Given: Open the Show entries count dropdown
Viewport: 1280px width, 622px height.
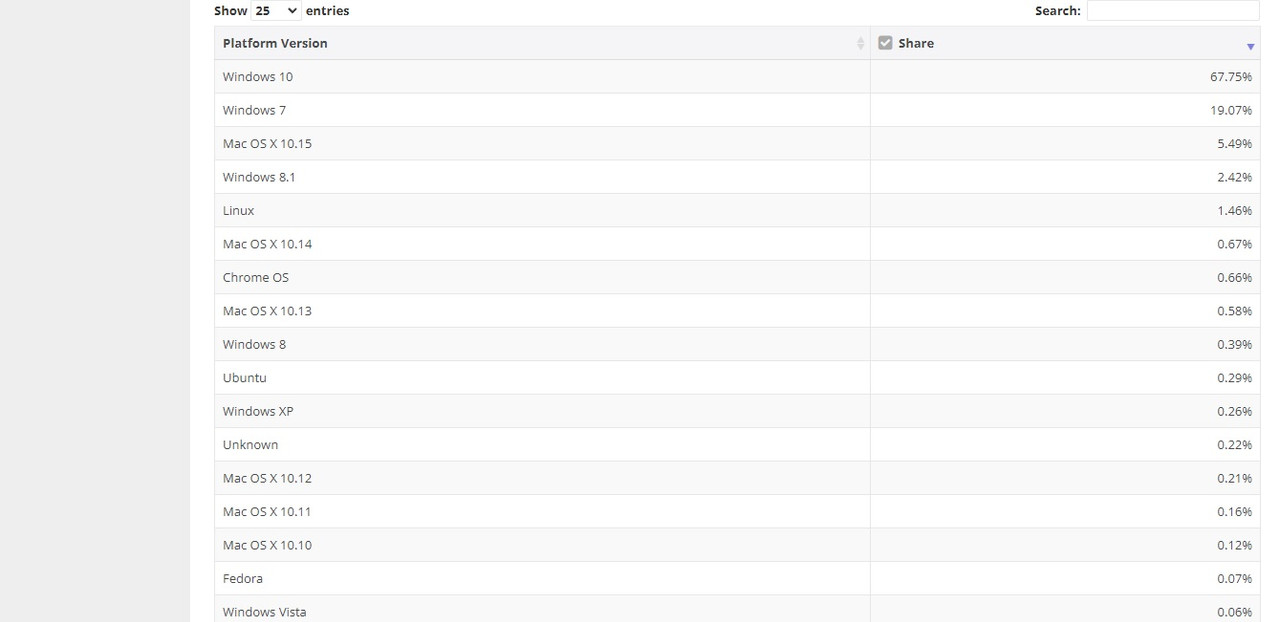Looking at the screenshot, I should pos(276,10).
